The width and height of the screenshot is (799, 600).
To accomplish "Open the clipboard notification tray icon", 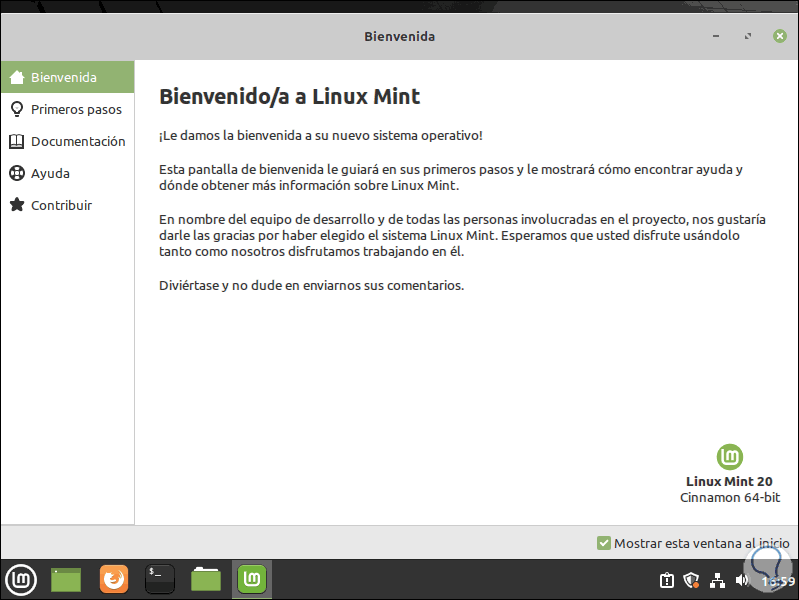I will pyautogui.click(x=667, y=580).
